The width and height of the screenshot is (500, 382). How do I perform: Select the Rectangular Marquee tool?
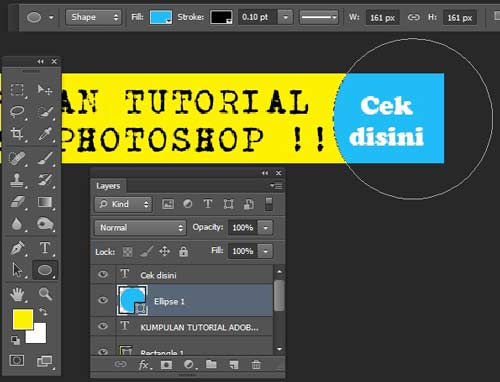[17, 90]
